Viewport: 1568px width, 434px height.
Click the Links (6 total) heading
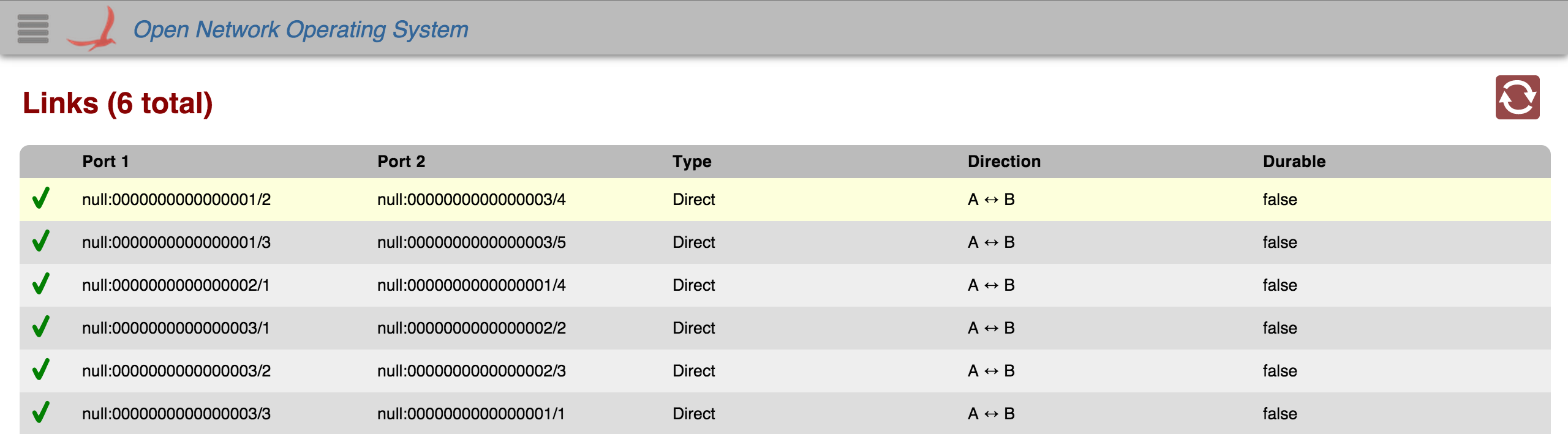[118, 103]
